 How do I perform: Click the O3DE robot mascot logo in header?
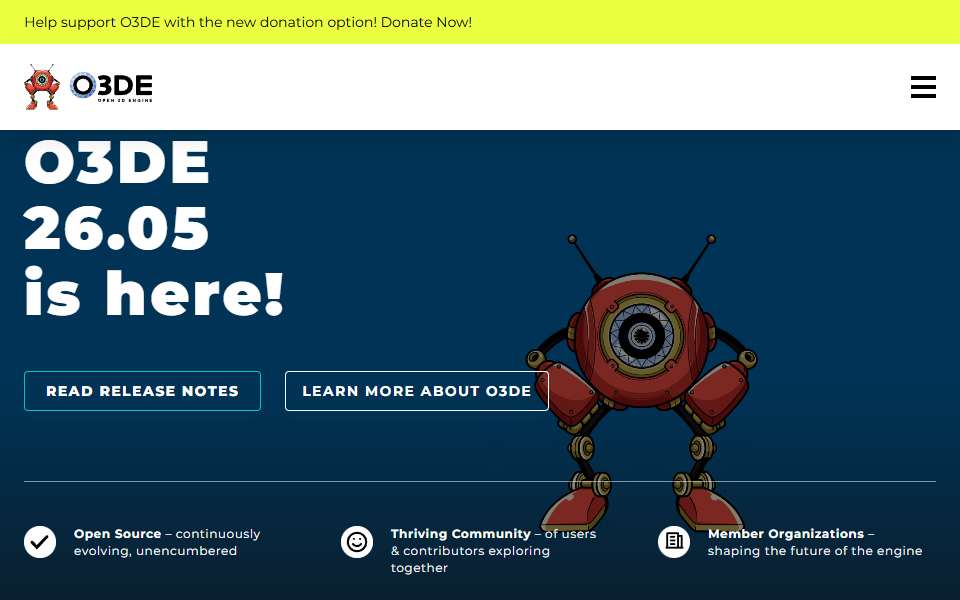tap(42, 87)
